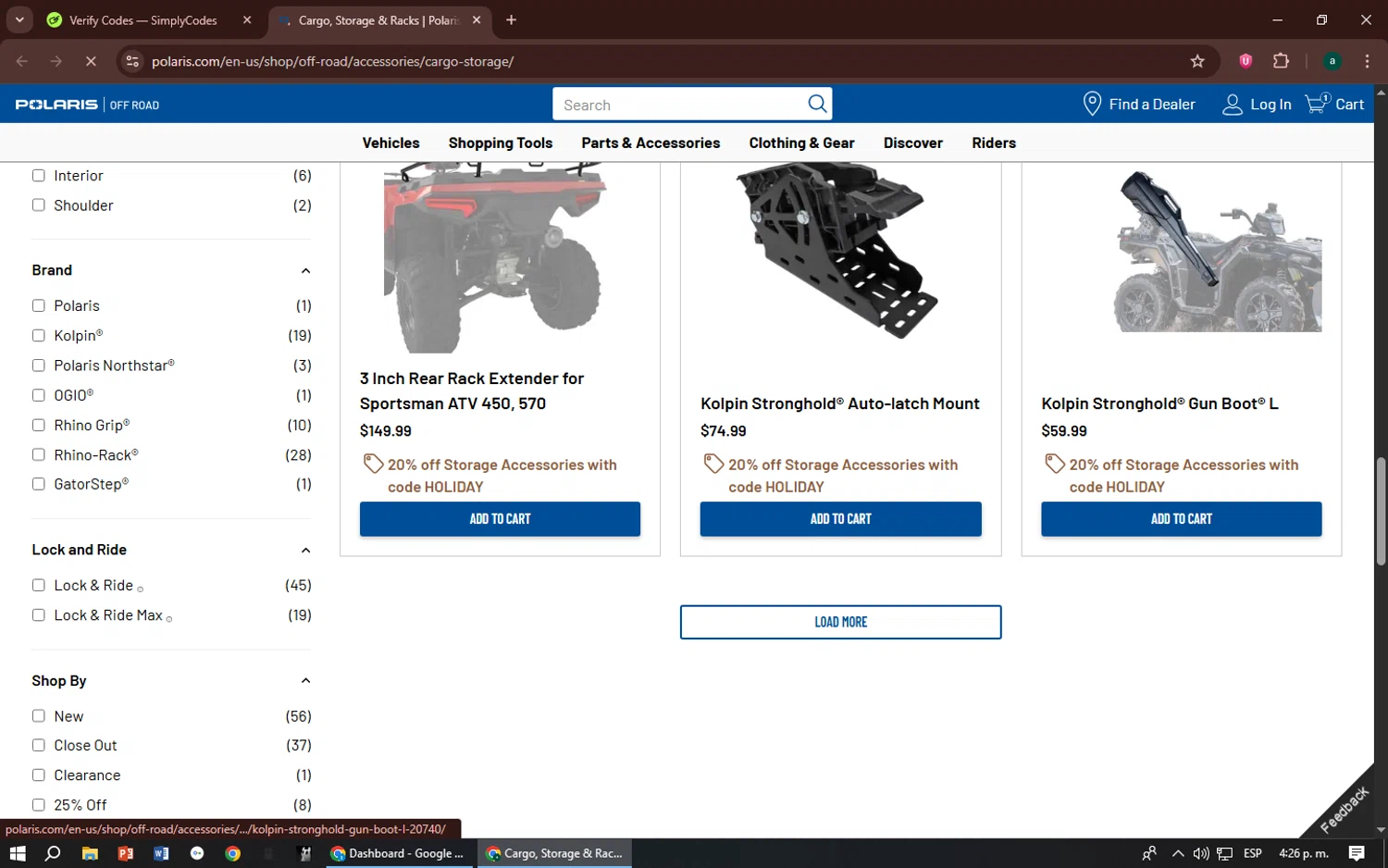Open a new browser tab
The height and width of the screenshot is (868, 1388).
click(511, 19)
